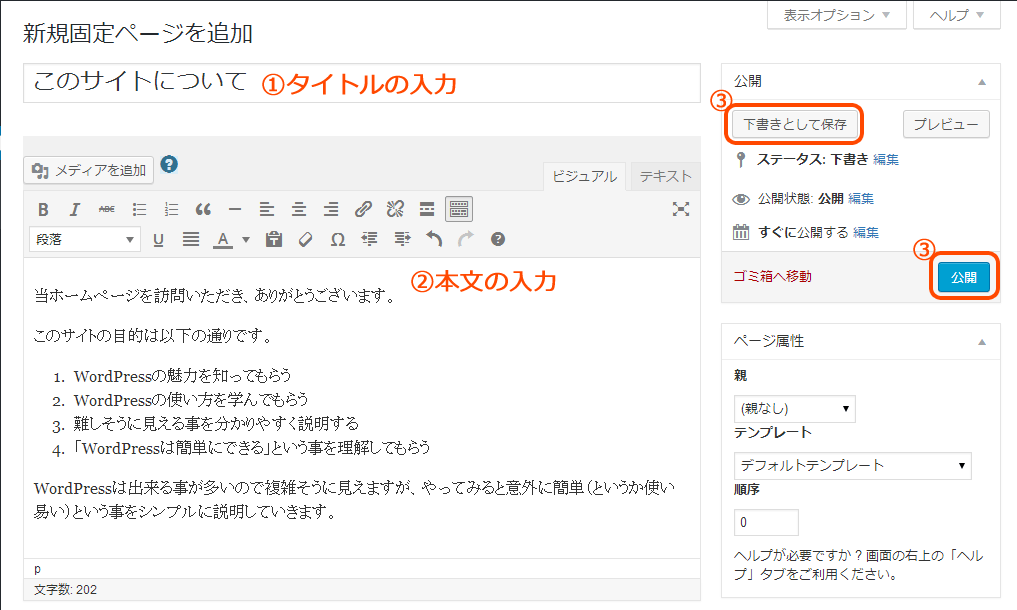Remove link with unlink icon
The image size is (1017, 610).
tap(395, 210)
